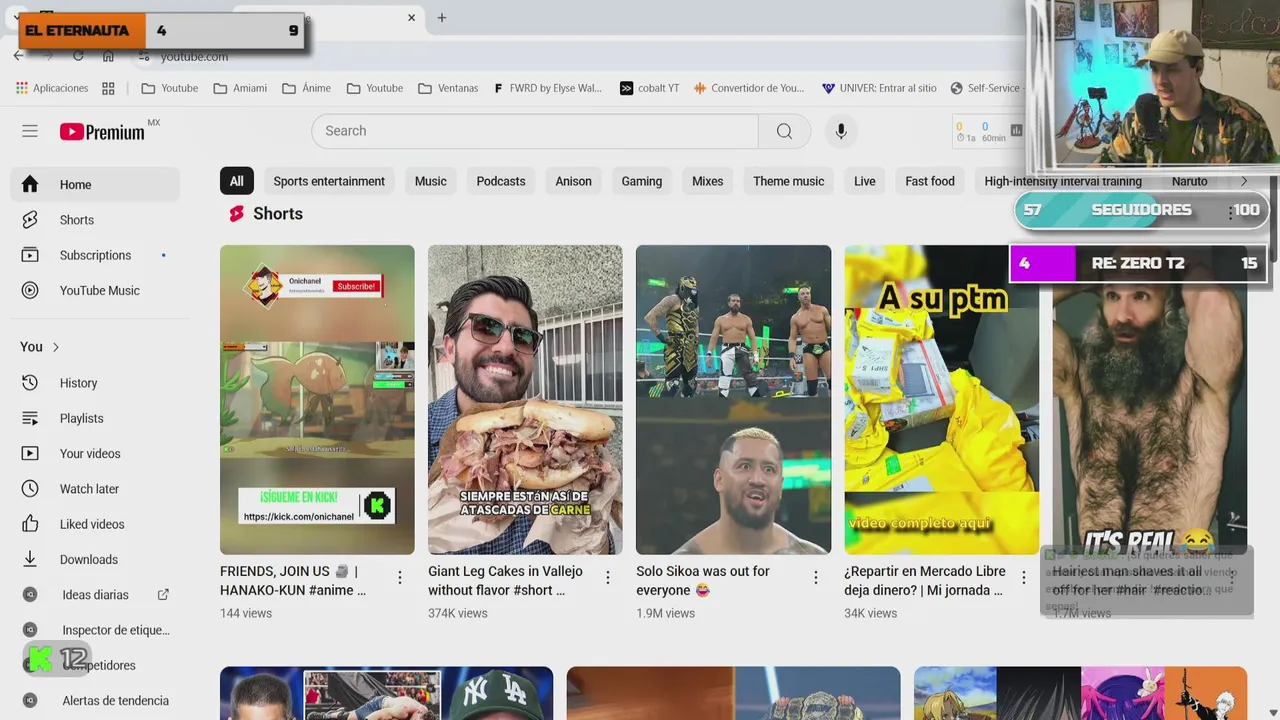Select the Theme music chip
The width and height of the screenshot is (1280, 720).
[x=789, y=181]
